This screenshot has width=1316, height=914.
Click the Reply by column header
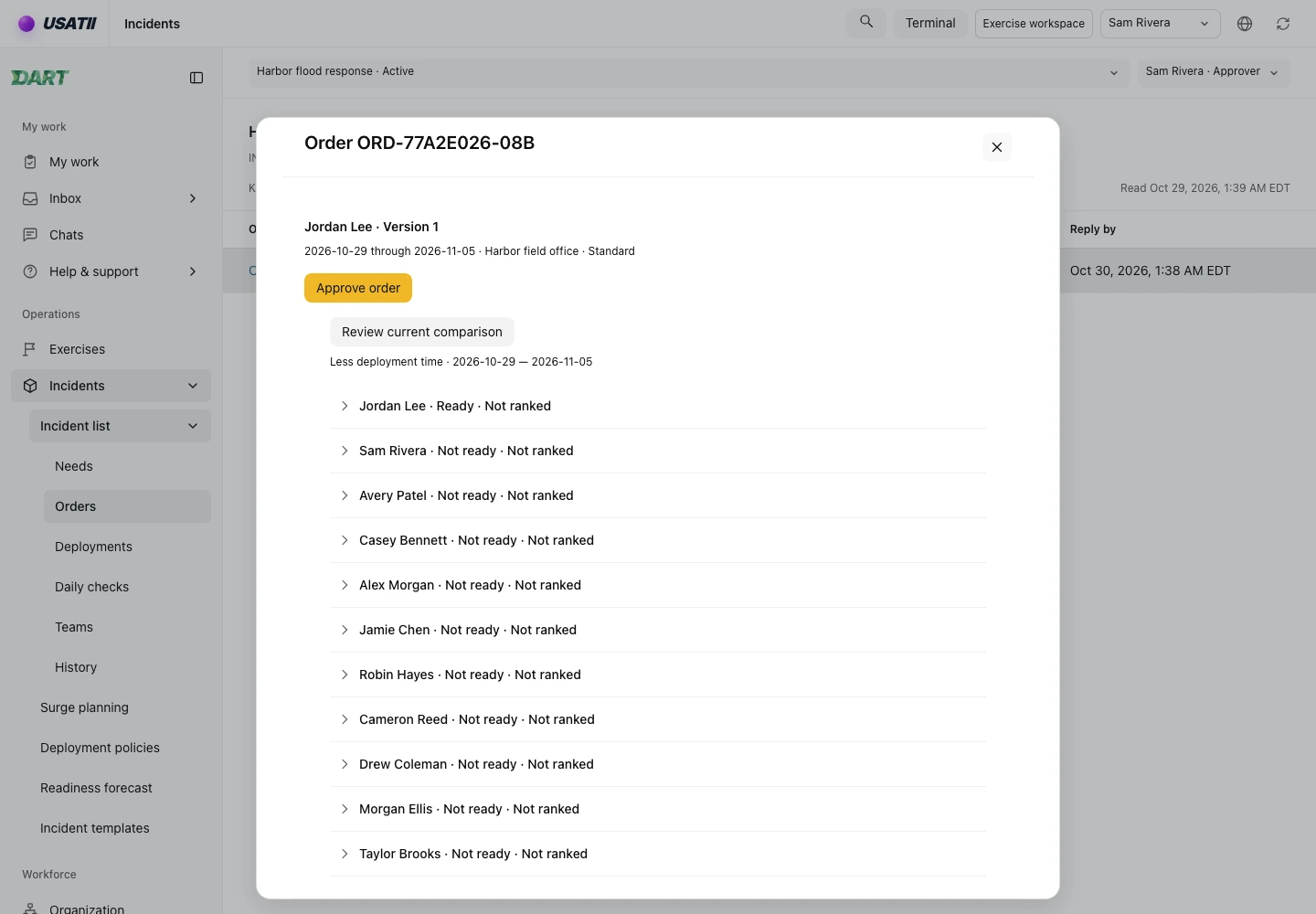tap(1093, 229)
